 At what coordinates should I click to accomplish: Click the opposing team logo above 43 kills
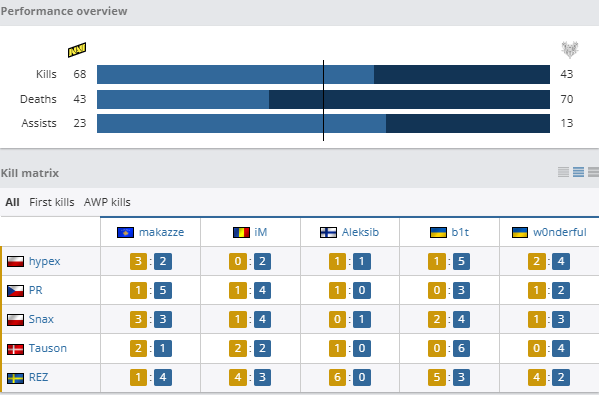tap(570, 50)
